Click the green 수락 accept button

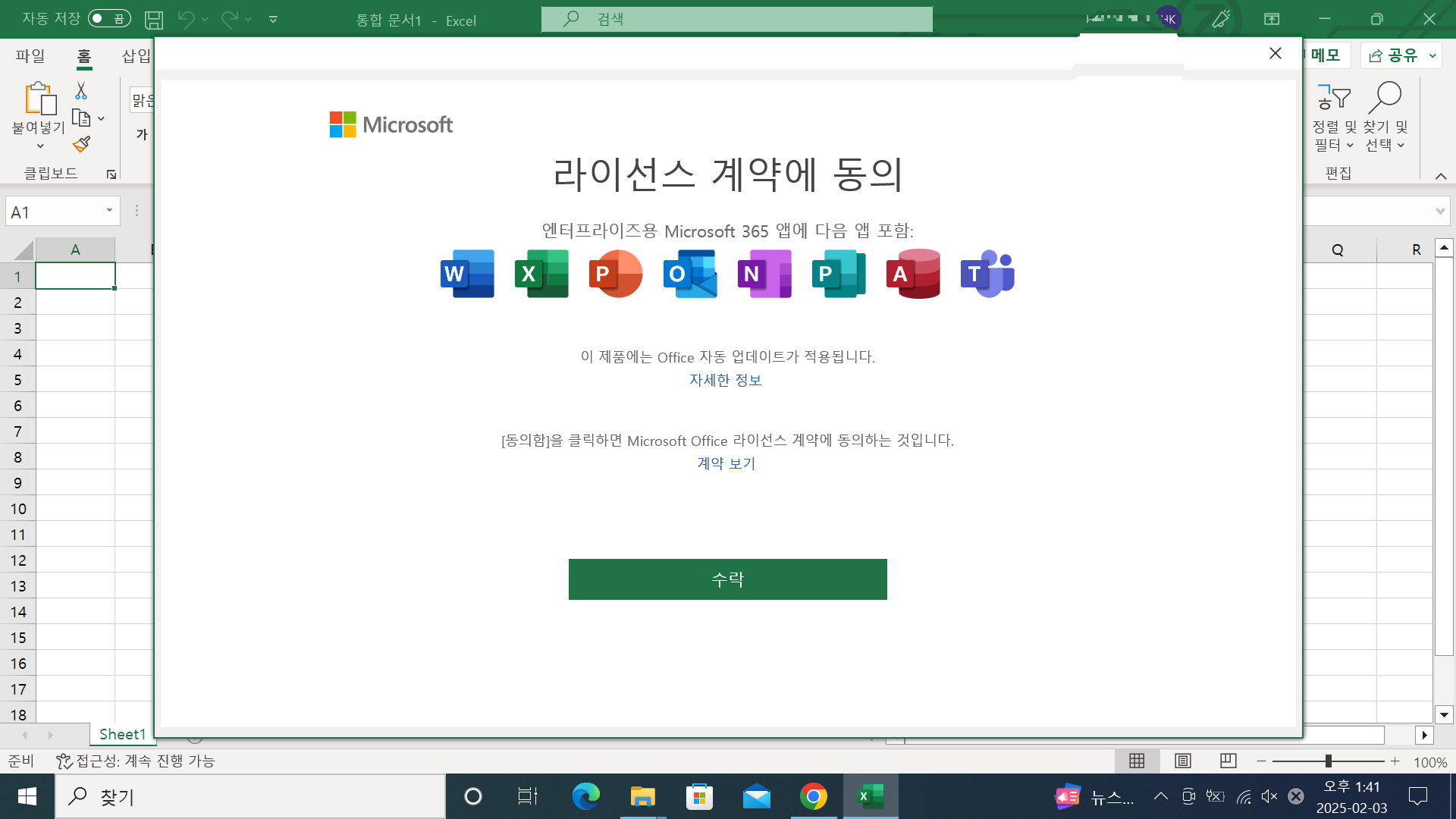click(727, 579)
